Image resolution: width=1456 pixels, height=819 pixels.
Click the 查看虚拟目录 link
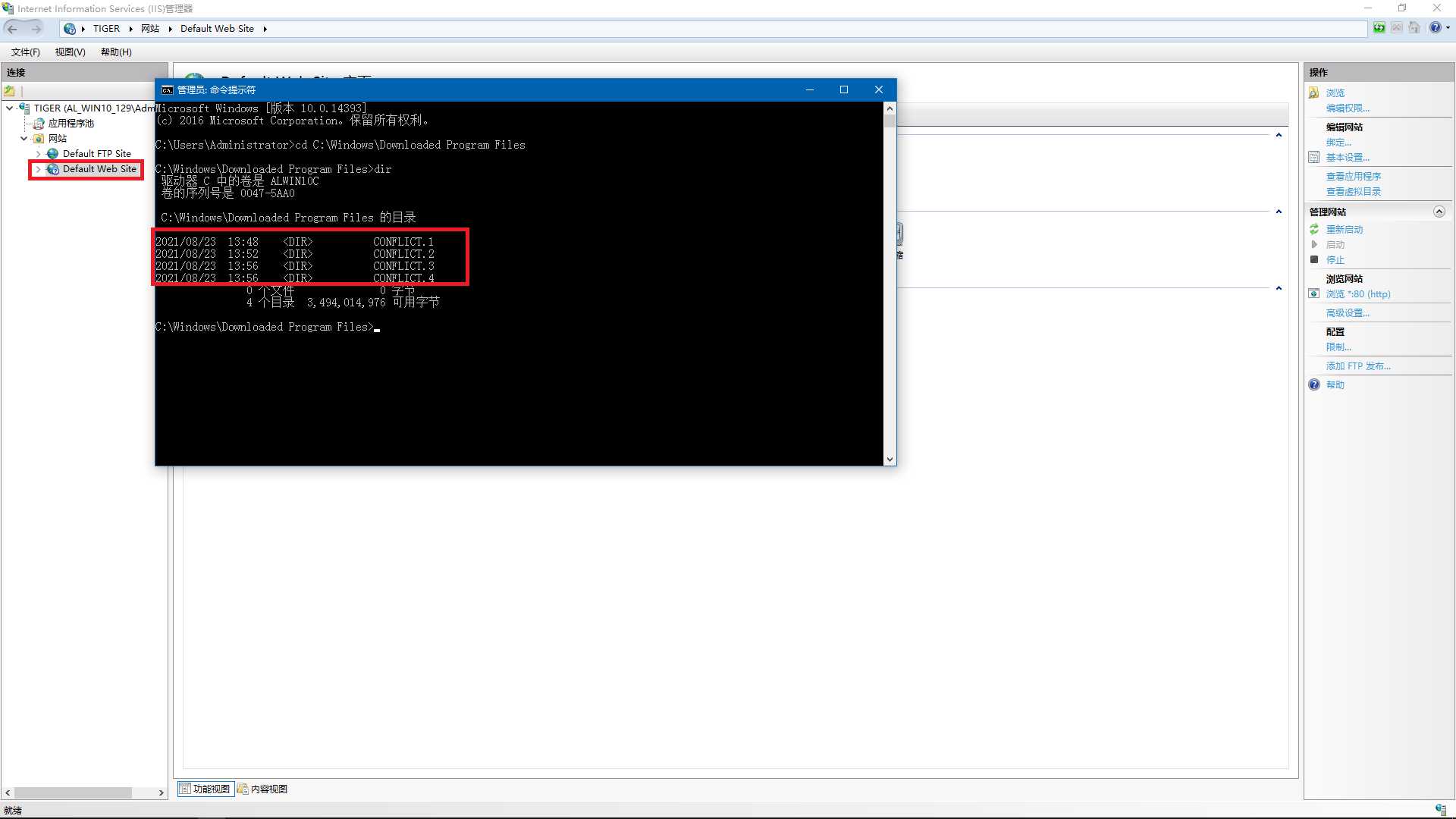1353,191
